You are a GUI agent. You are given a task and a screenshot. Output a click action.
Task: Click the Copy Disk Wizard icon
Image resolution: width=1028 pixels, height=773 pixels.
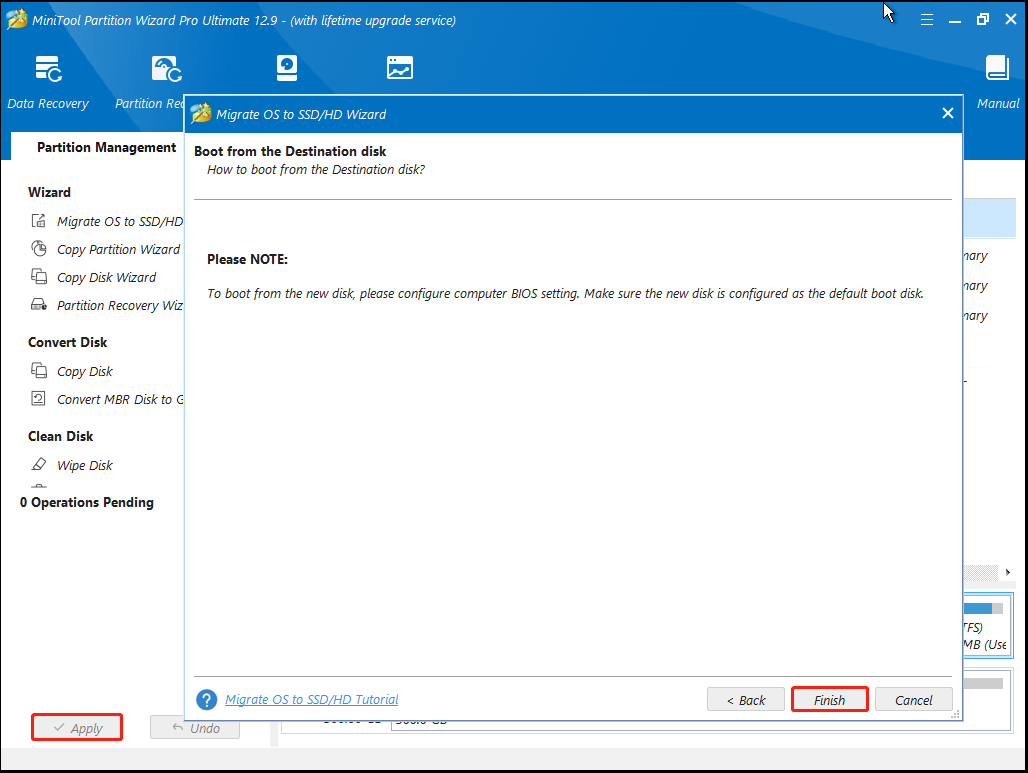39,277
